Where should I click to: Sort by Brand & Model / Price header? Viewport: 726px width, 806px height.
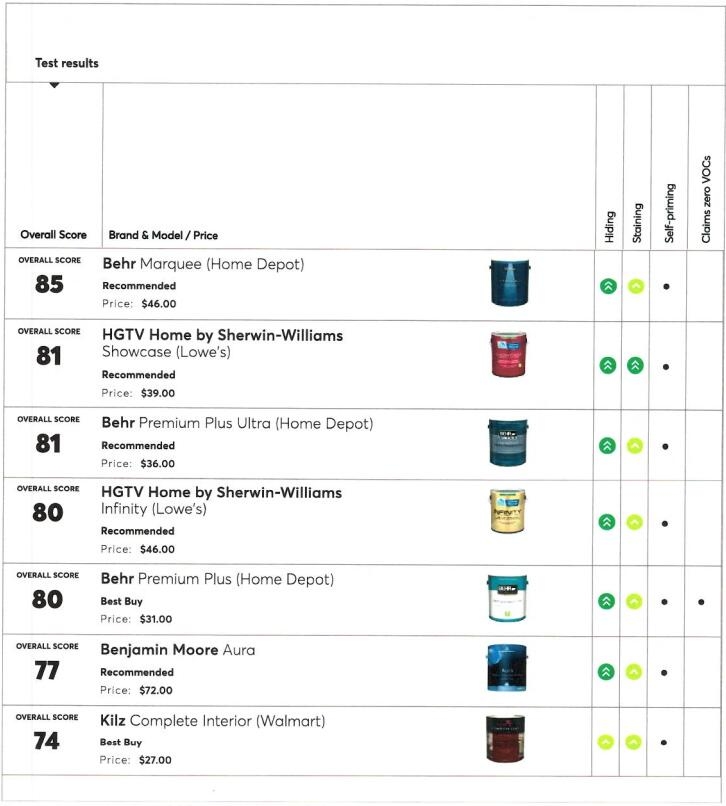pos(163,236)
